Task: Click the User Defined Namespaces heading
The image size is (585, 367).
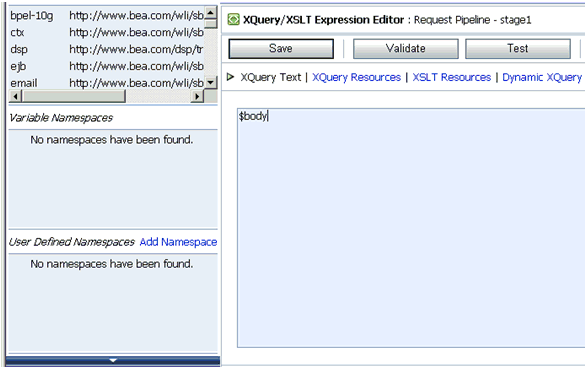Action: (x=71, y=242)
